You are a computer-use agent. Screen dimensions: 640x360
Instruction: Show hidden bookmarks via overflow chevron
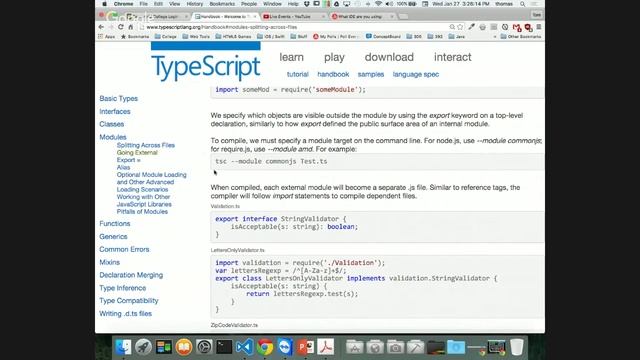click(495, 36)
